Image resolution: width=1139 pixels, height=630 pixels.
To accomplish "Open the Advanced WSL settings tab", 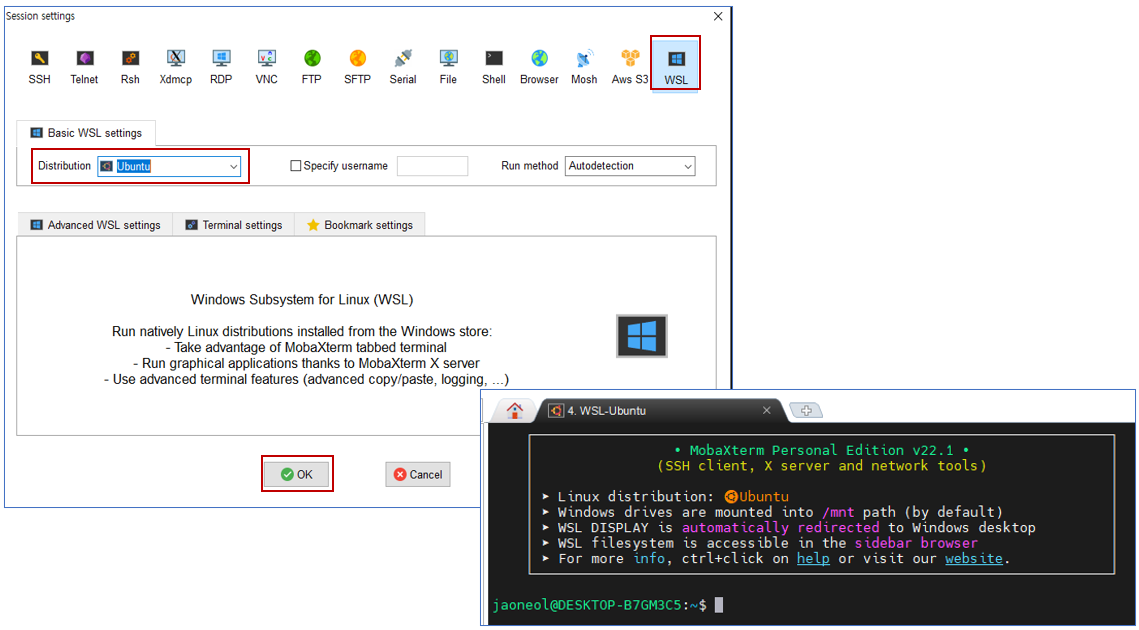I will coord(95,225).
